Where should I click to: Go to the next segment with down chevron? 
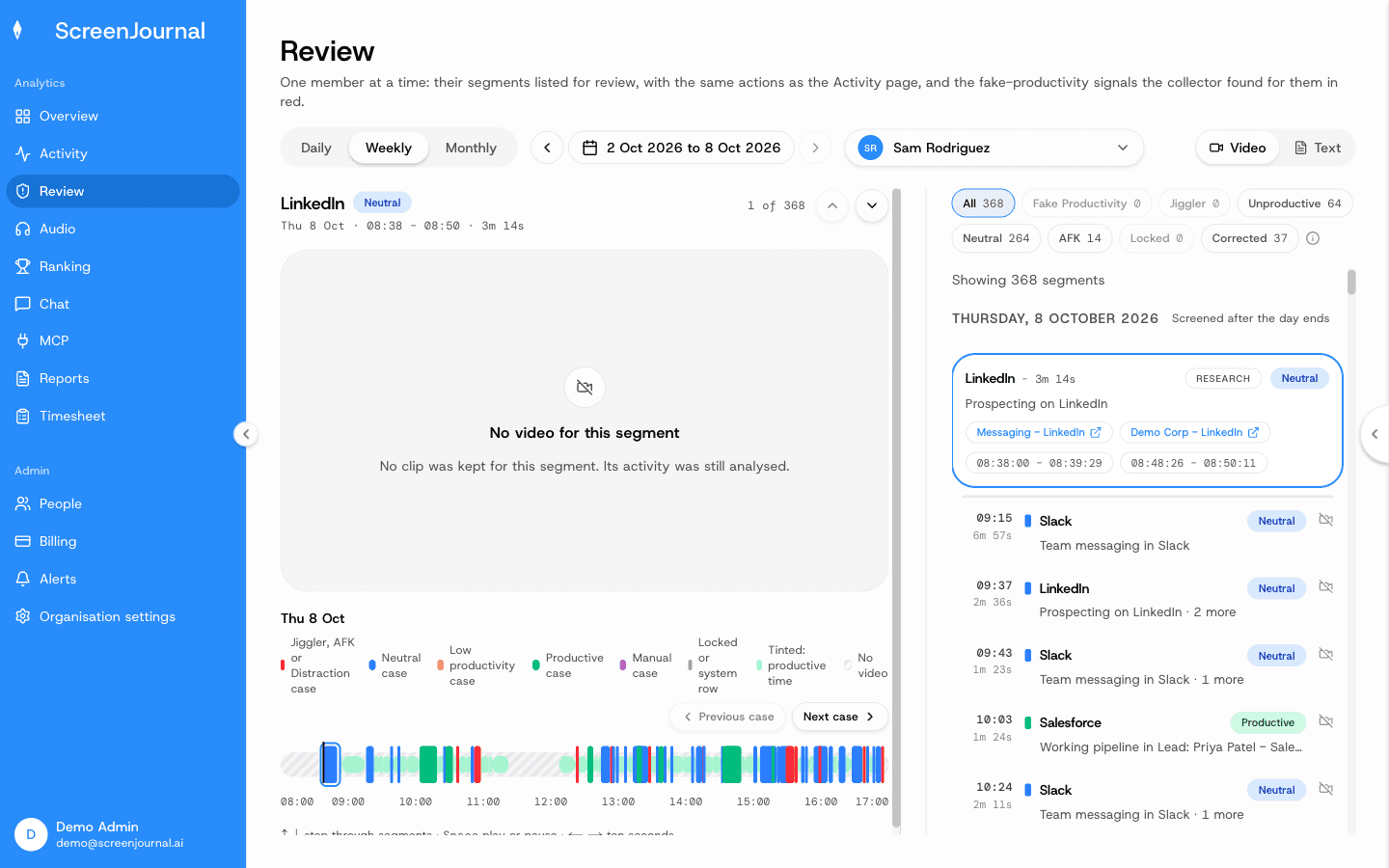871,205
